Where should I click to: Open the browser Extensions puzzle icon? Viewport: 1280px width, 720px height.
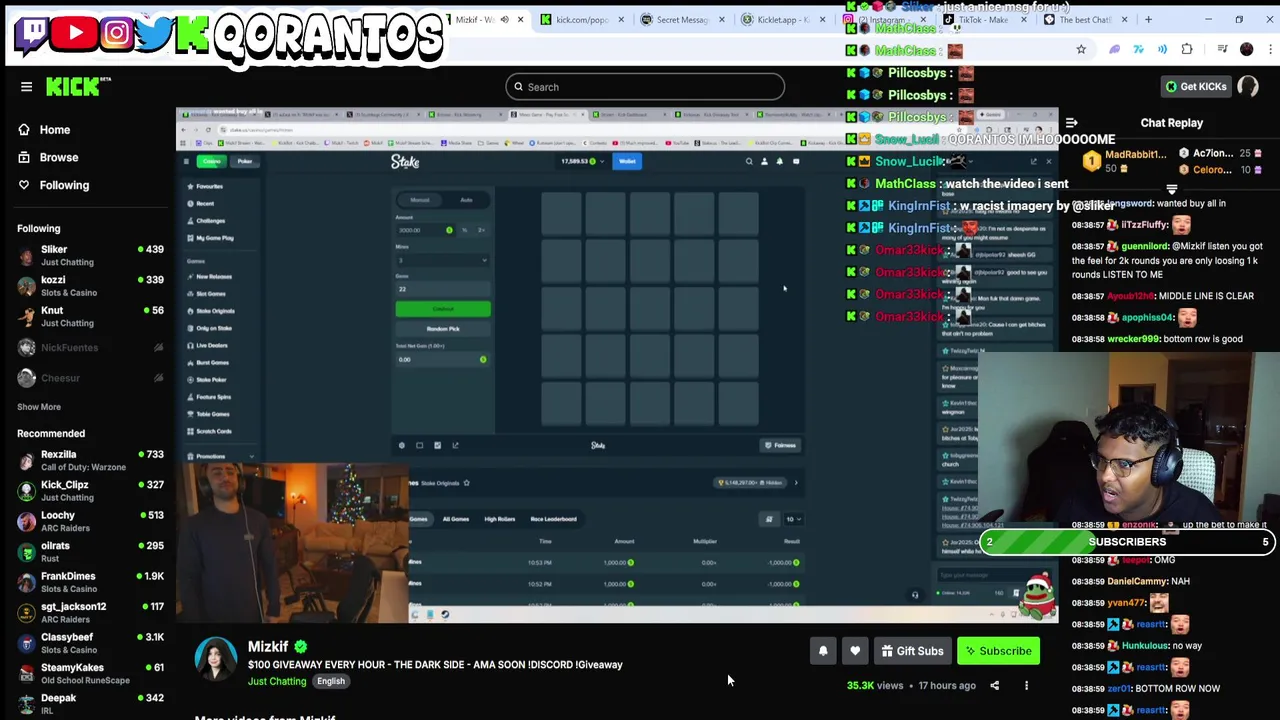pos(1187,49)
